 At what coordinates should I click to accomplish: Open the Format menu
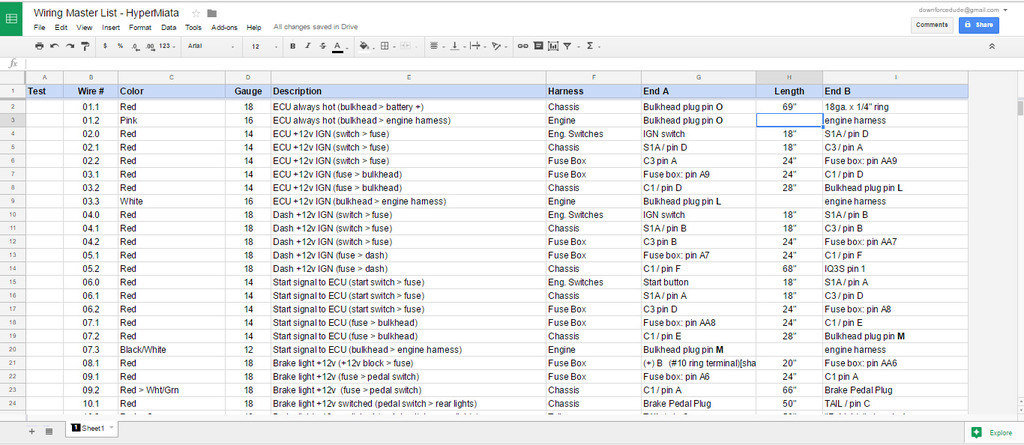140,27
